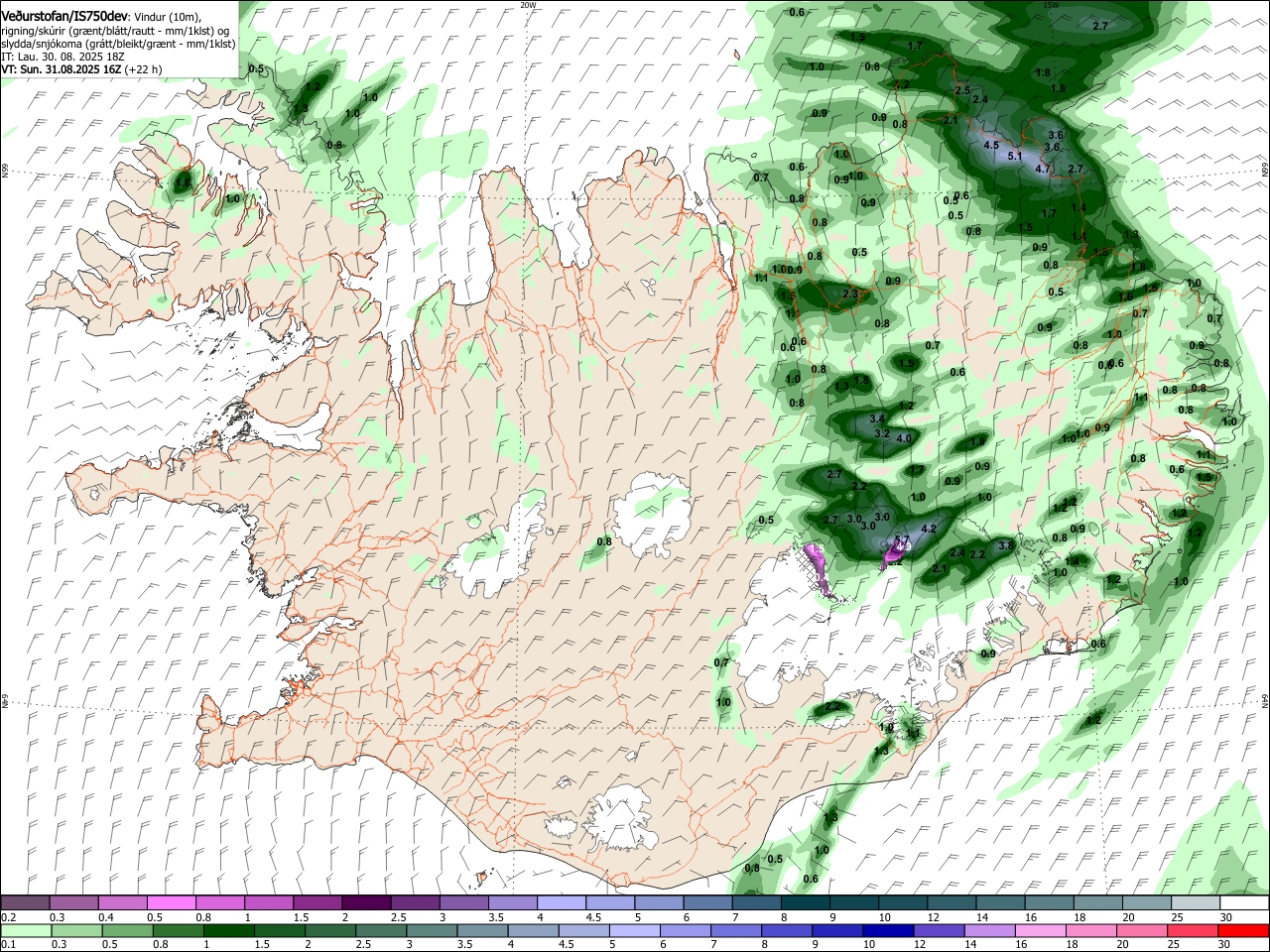Viewport: 1270px width, 952px height.
Task: Click the 2.3 precipitation value label
Action: coord(850,295)
